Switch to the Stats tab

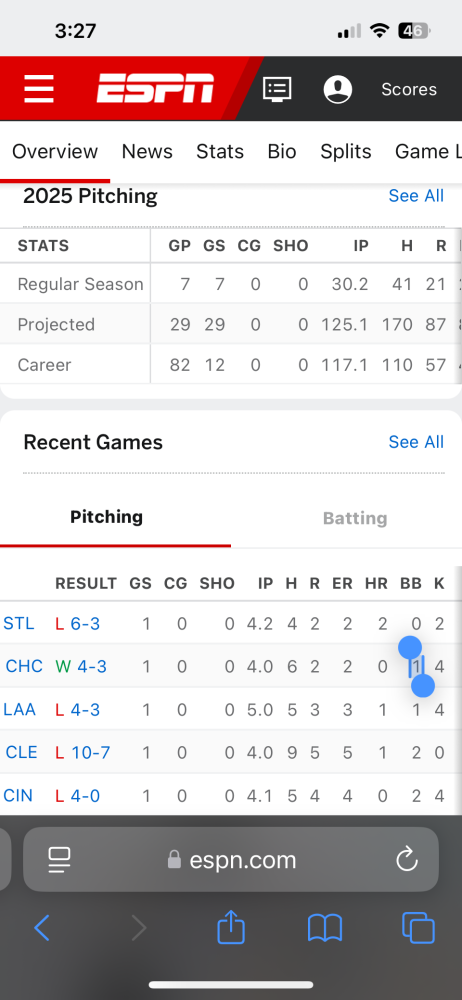(220, 151)
